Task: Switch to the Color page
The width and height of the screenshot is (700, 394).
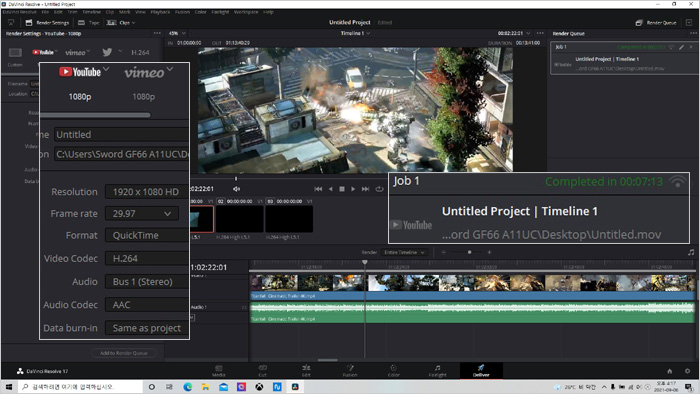Action: pyautogui.click(x=393, y=371)
